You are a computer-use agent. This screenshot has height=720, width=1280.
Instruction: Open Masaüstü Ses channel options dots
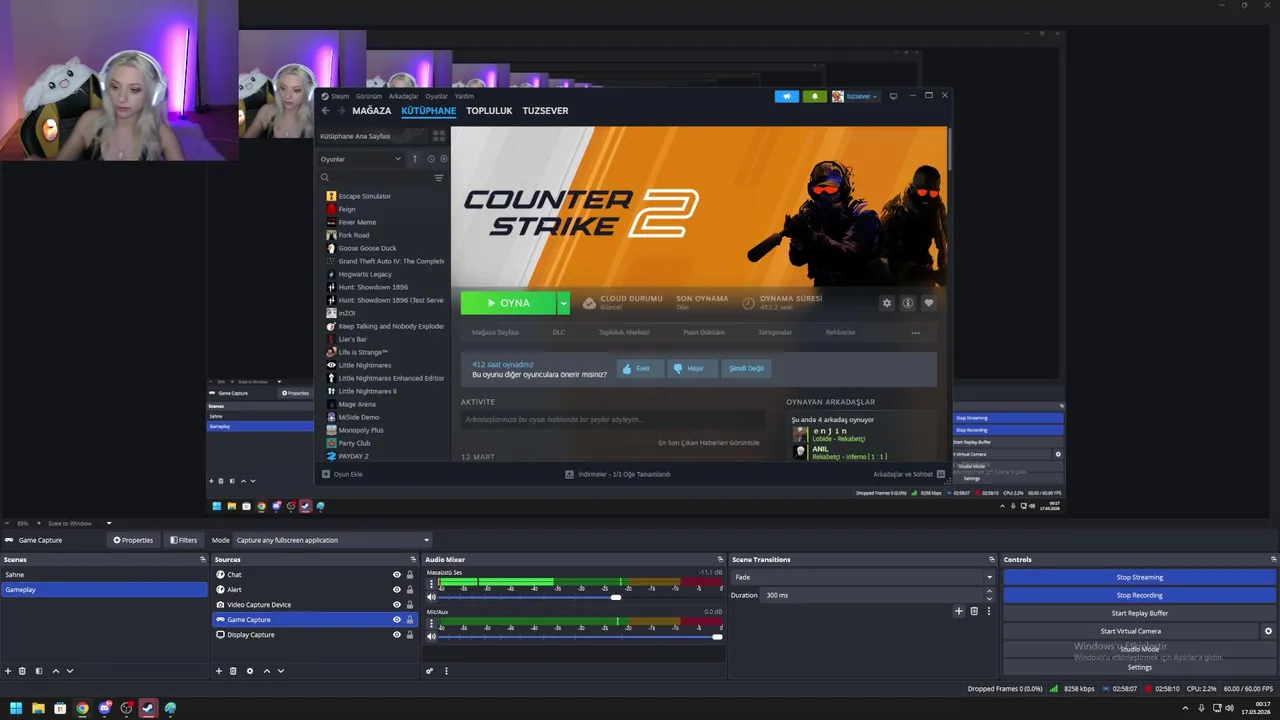432,583
